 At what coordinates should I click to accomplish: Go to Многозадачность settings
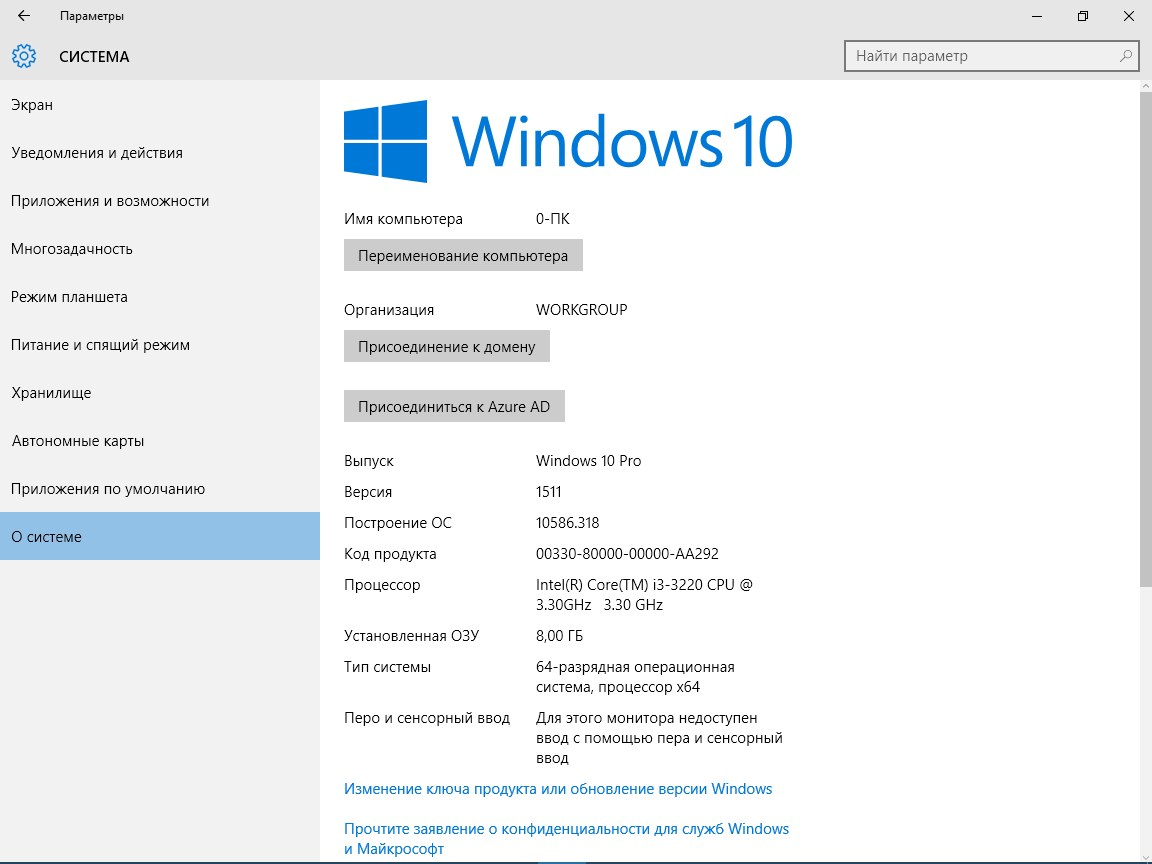pos(72,249)
